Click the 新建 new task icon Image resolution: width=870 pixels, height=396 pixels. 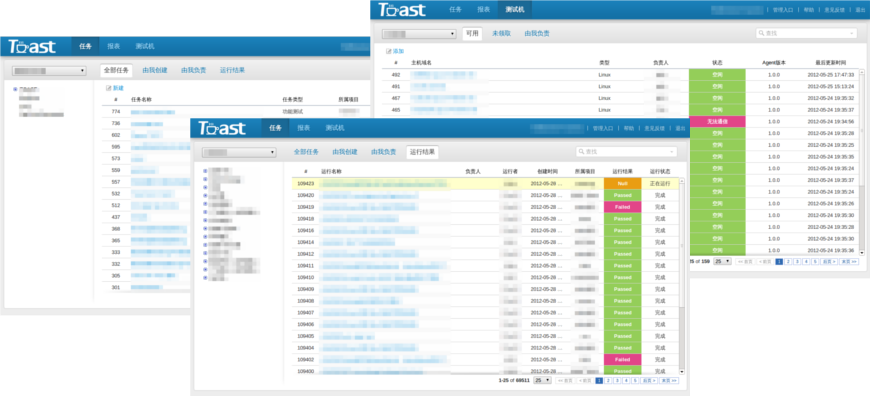click(x=109, y=88)
